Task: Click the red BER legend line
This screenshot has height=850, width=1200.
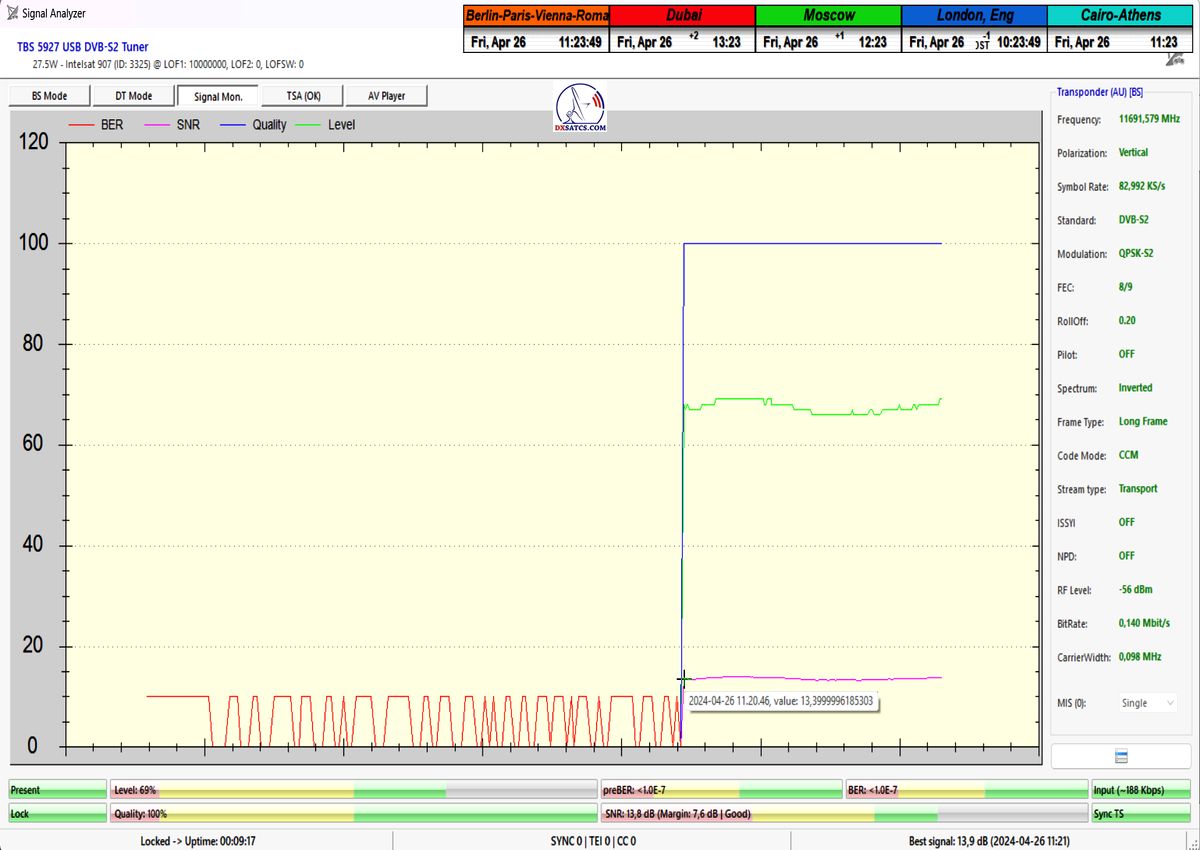Action: coord(81,125)
